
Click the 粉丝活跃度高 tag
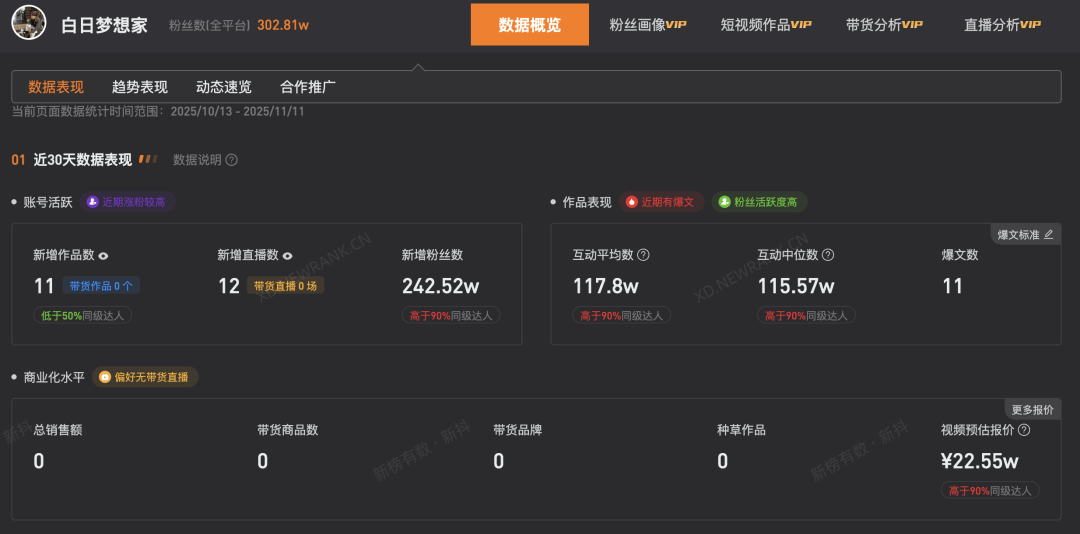click(759, 202)
